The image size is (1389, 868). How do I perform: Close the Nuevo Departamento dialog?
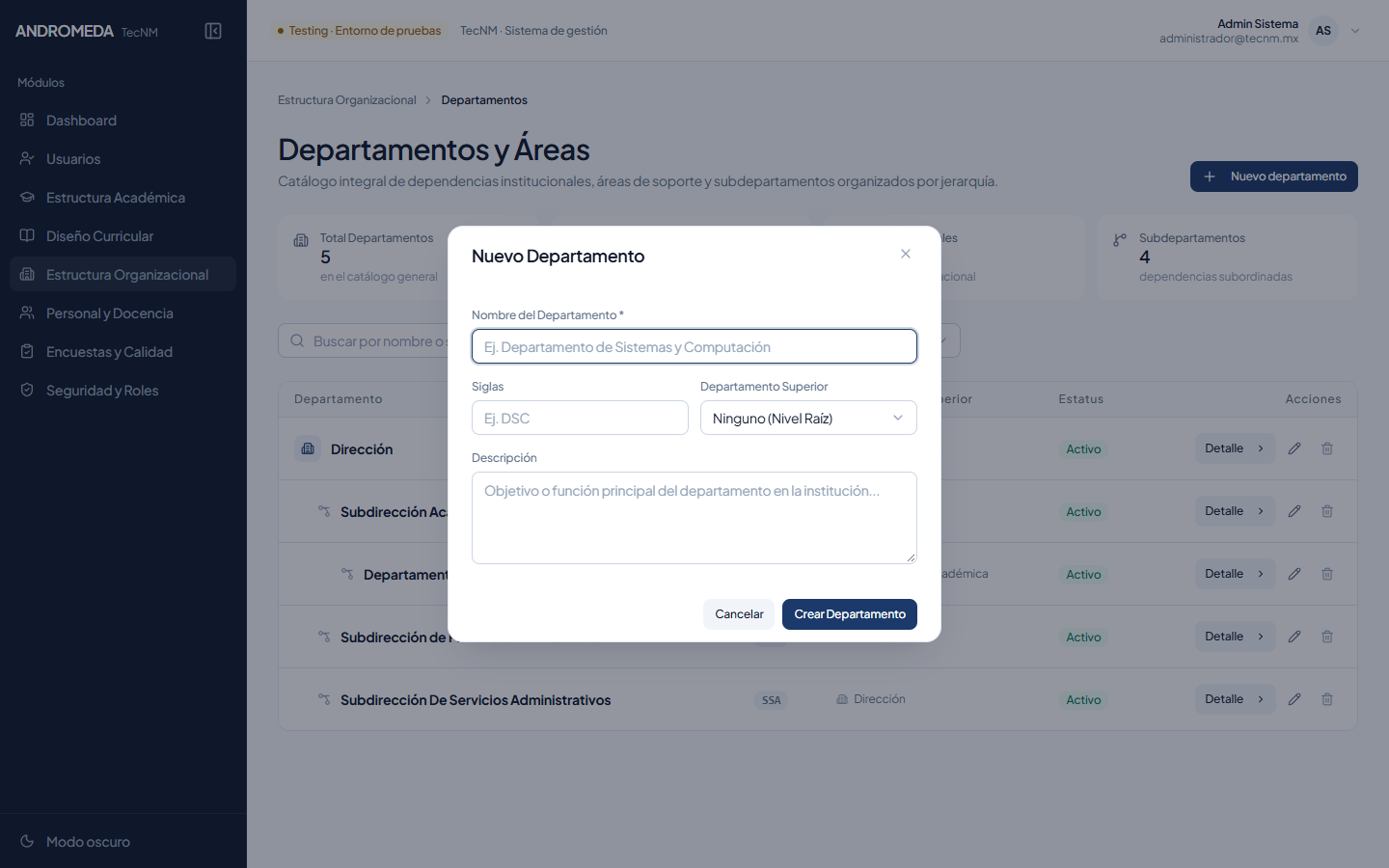pyautogui.click(x=906, y=254)
